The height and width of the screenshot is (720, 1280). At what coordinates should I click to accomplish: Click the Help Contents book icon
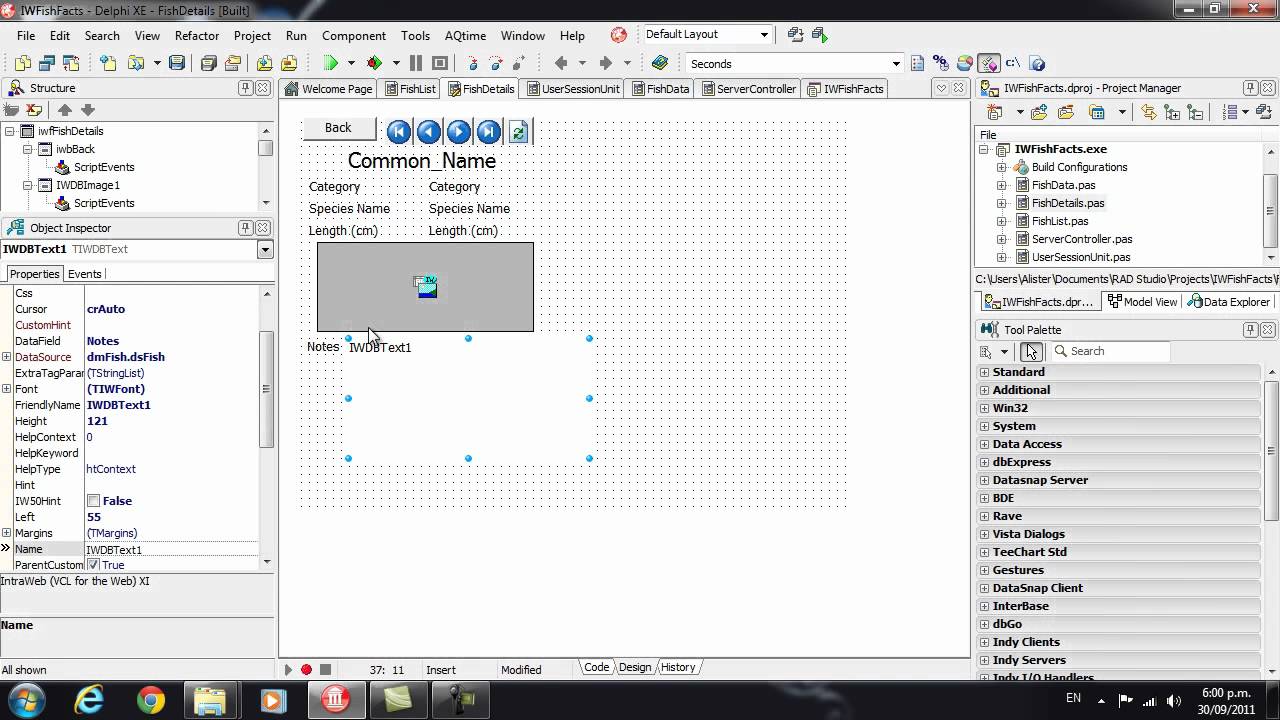point(659,63)
